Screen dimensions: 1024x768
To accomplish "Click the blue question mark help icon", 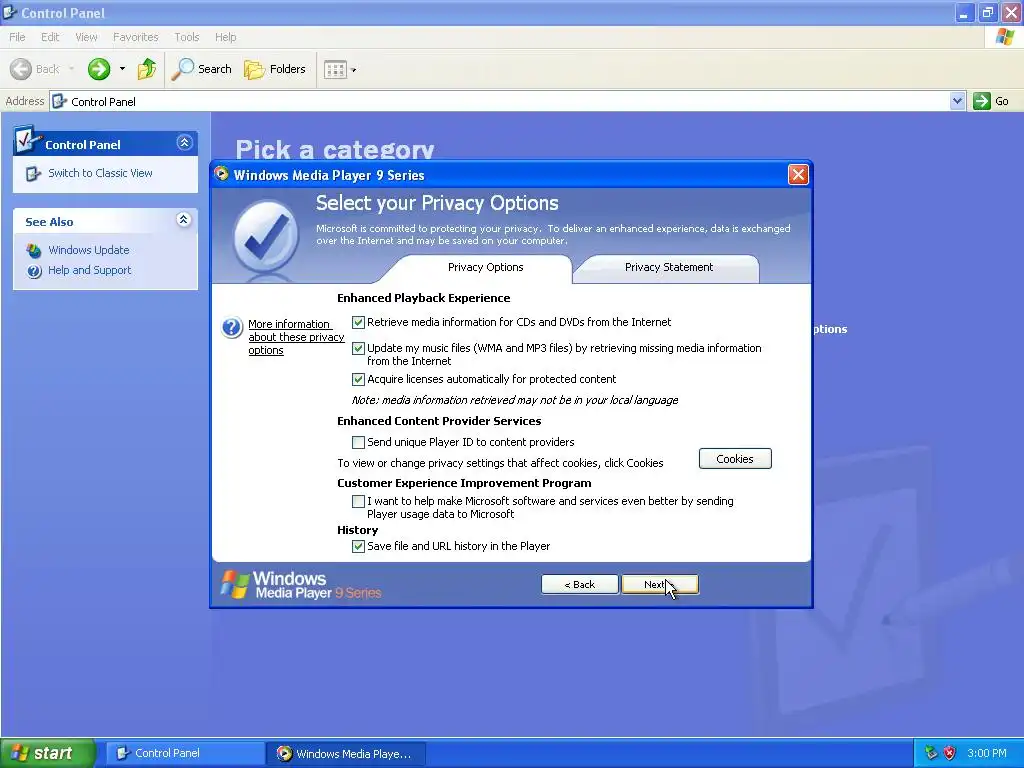I will click(x=232, y=327).
